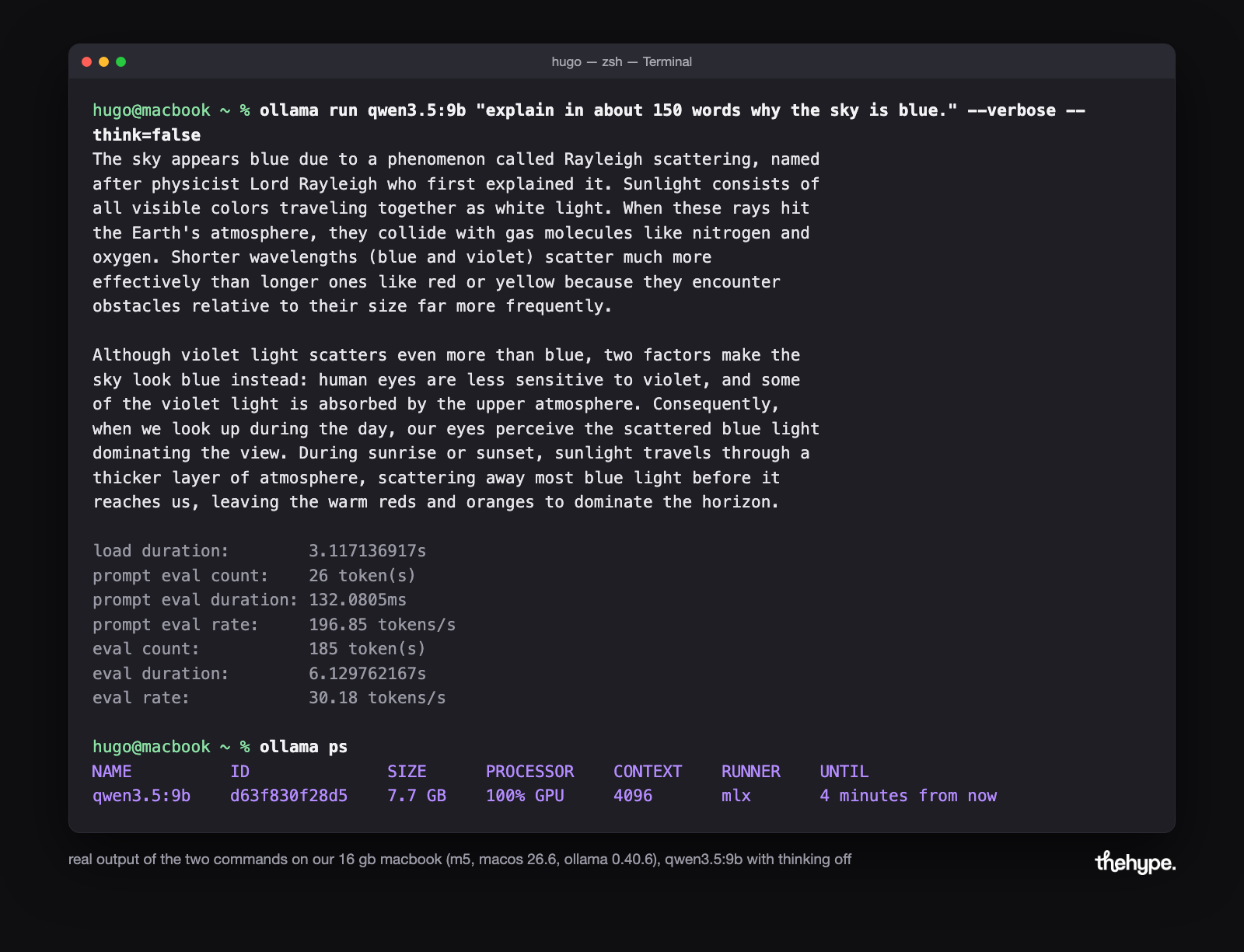
Task: Click the caption text below the terminal window
Action: 460,860
